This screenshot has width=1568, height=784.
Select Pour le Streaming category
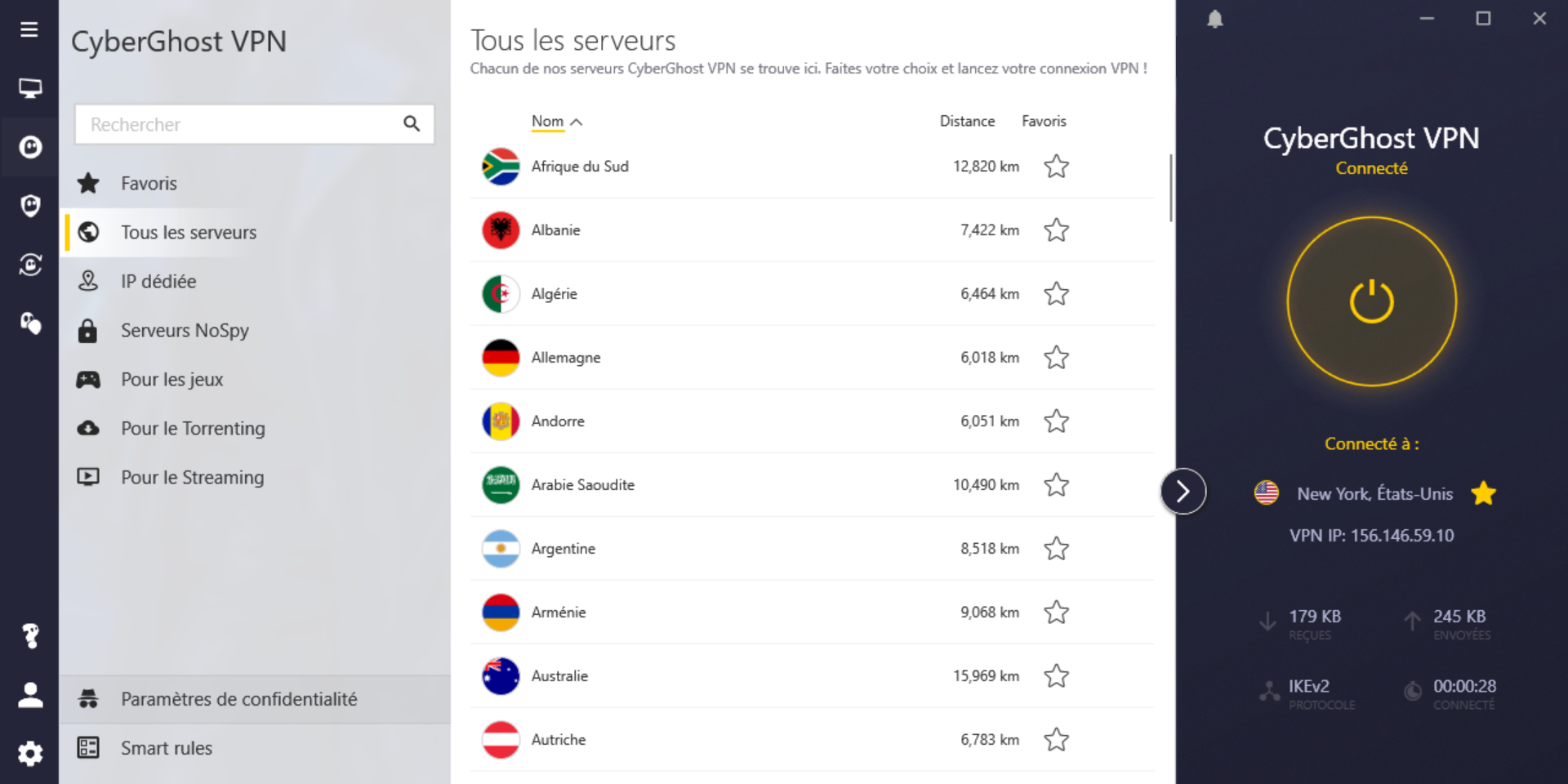coord(192,478)
